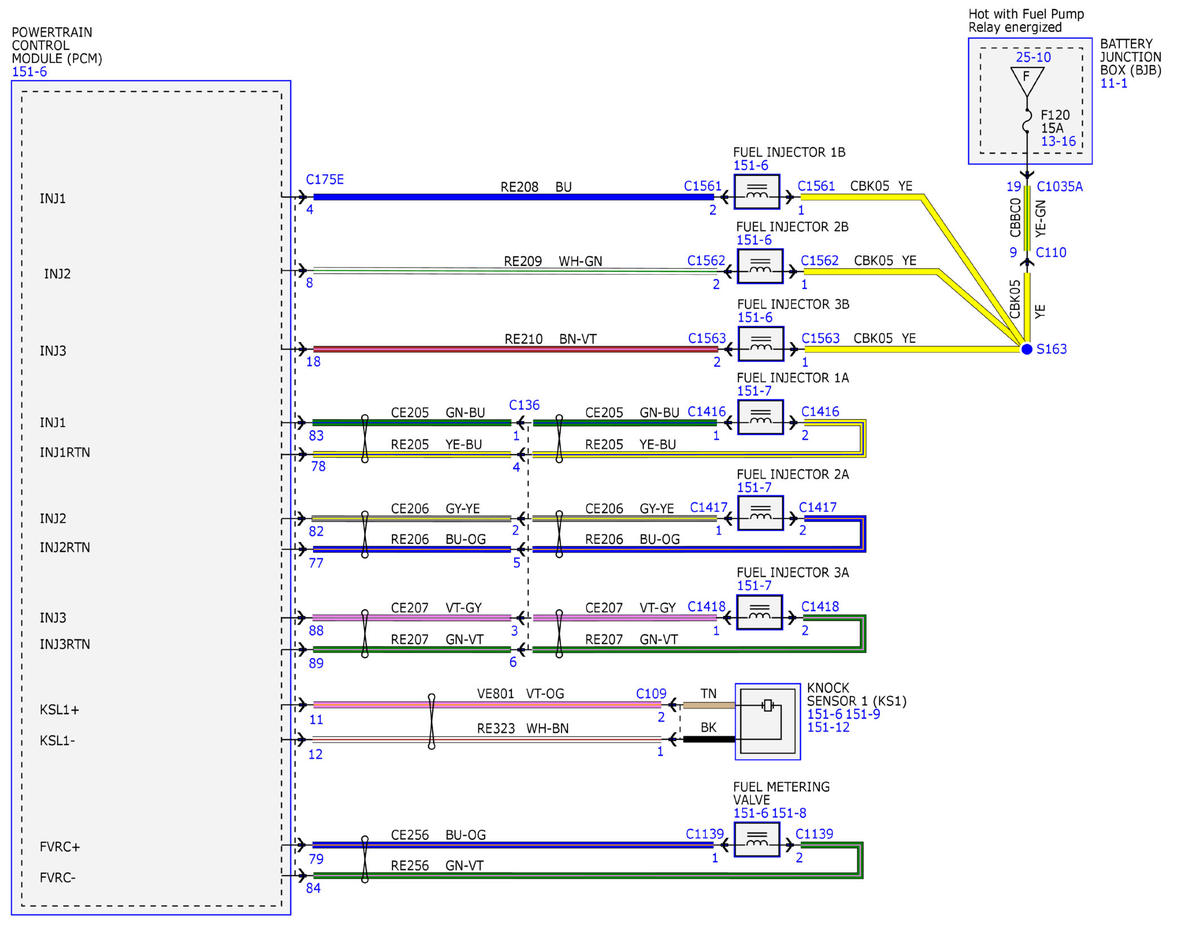Image resolution: width=1200 pixels, height=927 pixels.
Task: Open the 151-8 link under Fuel Metering Valve
Action: pyautogui.click(x=788, y=813)
